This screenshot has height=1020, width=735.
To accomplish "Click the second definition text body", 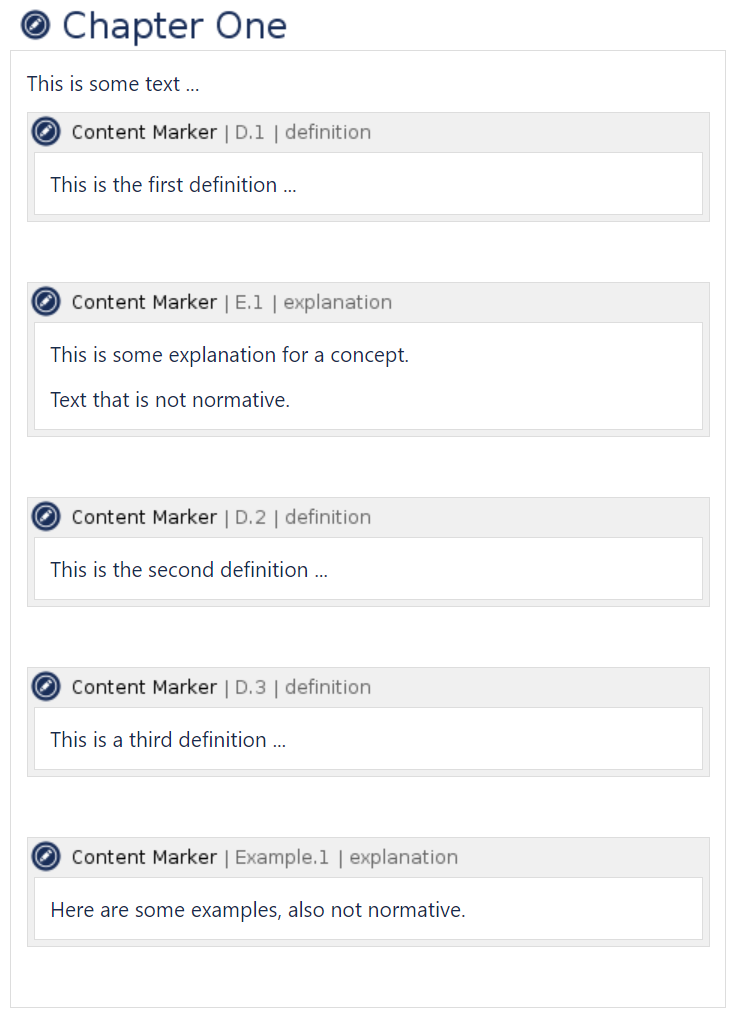I will tap(189, 570).
